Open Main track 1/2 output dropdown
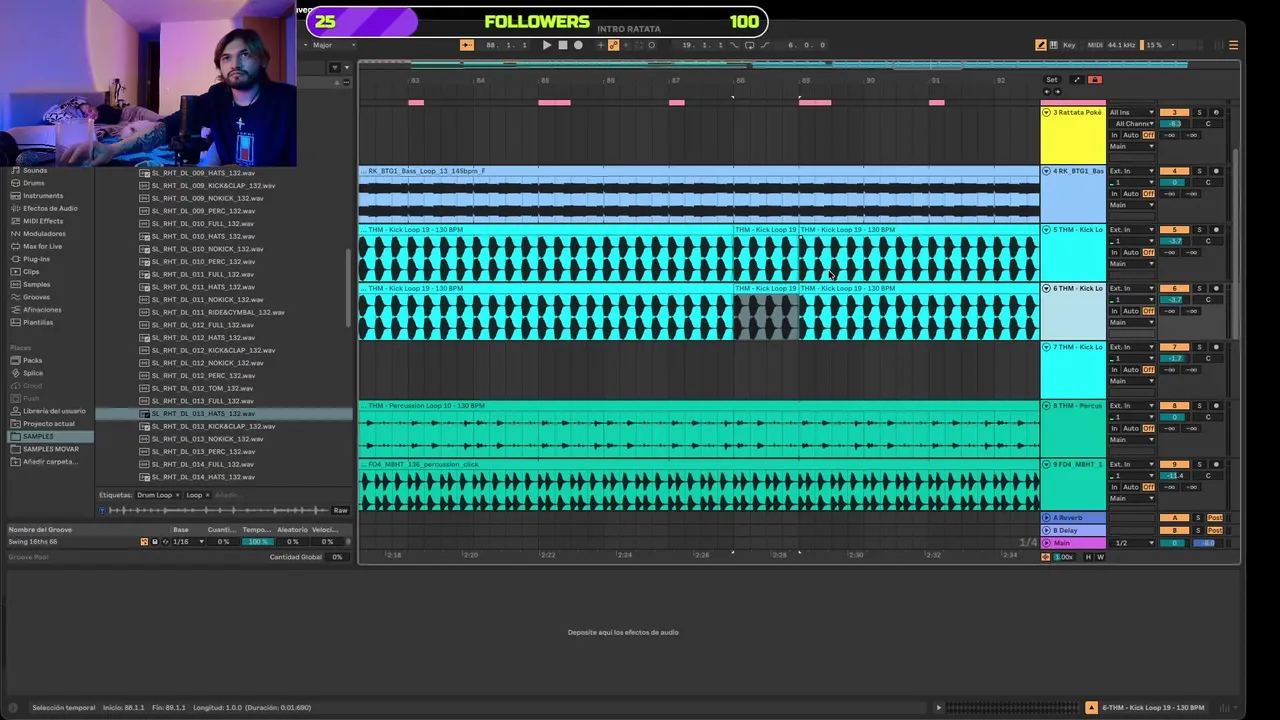This screenshot has height=720, width=1280. [1133, 543]
